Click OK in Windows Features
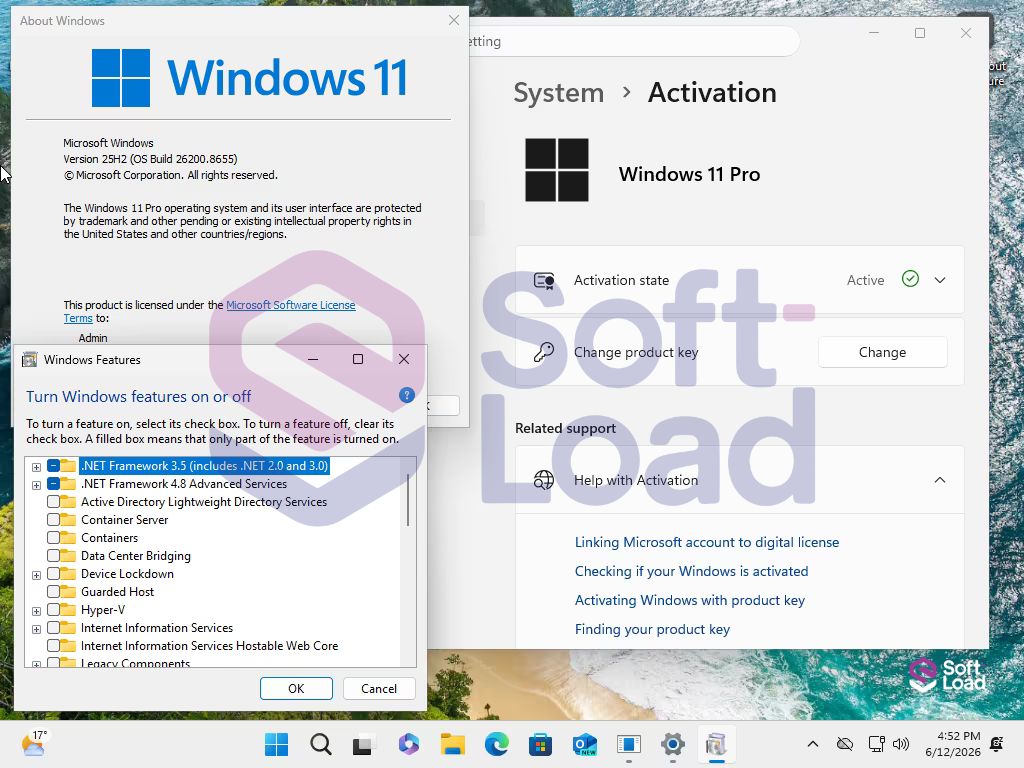The height and width of the screenshot is (768, 1024). 296,688
